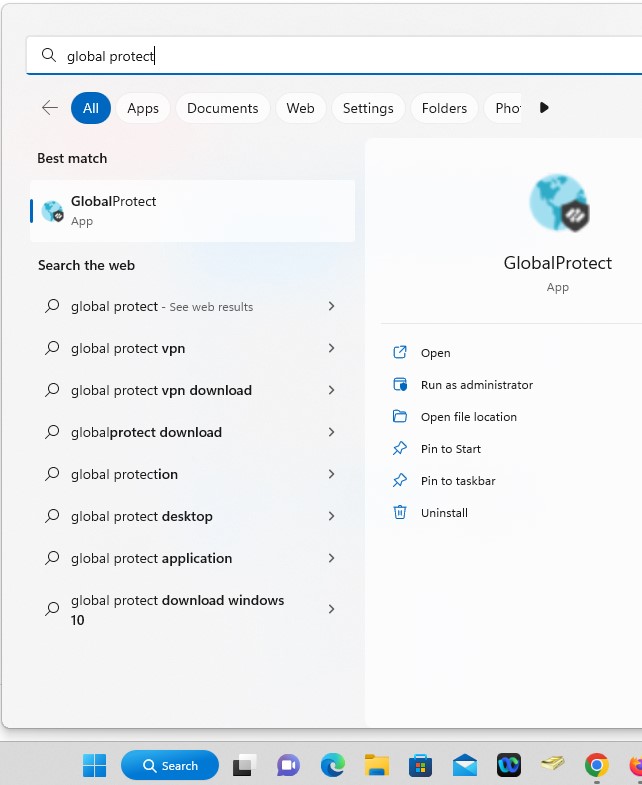642x785 pixels.
Task: Click the search icon next to 'global protection'
Action: (52, 474)
